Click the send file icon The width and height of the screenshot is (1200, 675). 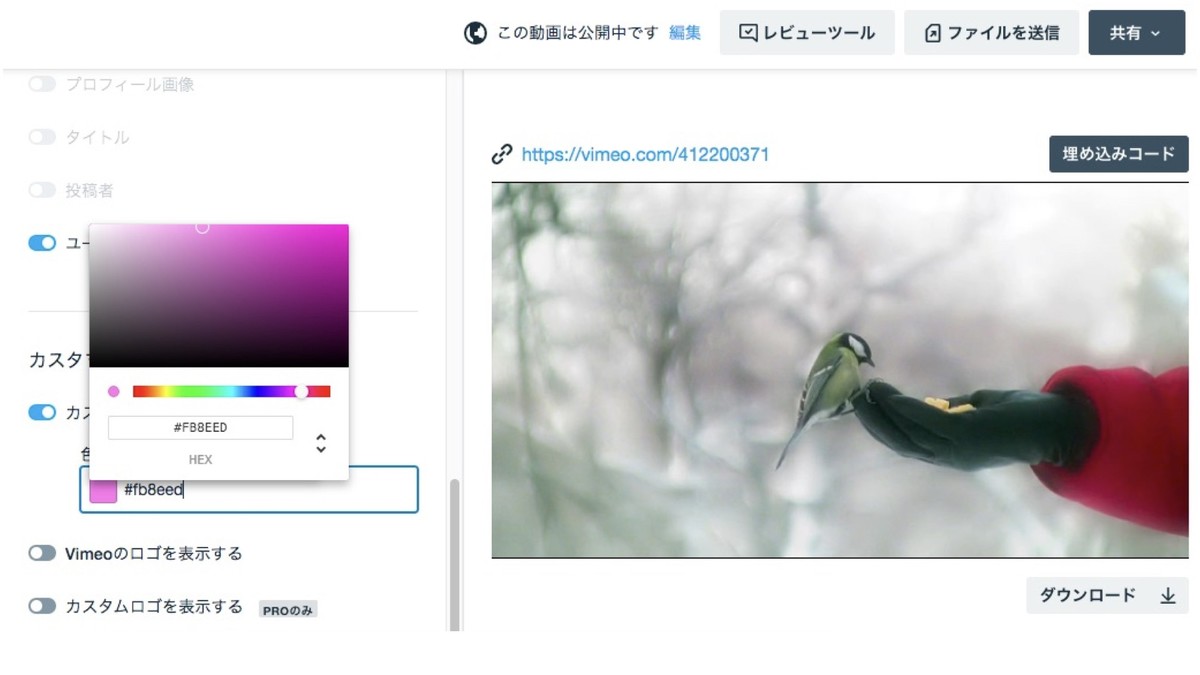click(x=932, y=33)
